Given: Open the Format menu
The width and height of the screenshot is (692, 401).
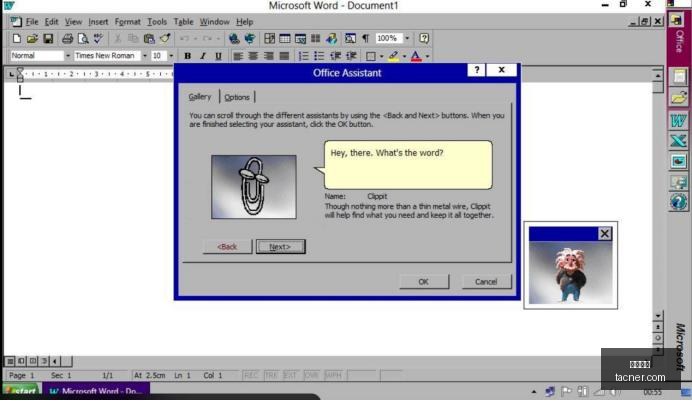Looking at the screenshot, I should pos(128,22).
